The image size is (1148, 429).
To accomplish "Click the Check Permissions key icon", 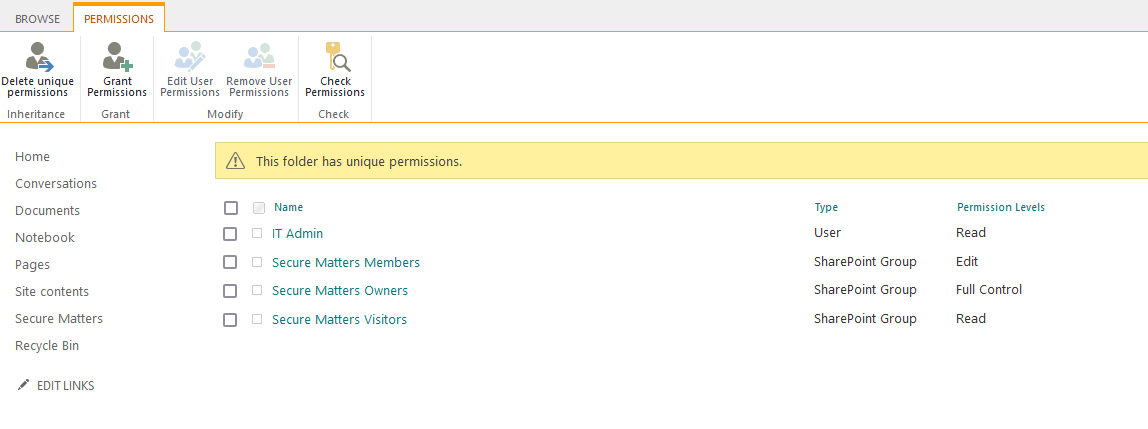I will point(334,56).
